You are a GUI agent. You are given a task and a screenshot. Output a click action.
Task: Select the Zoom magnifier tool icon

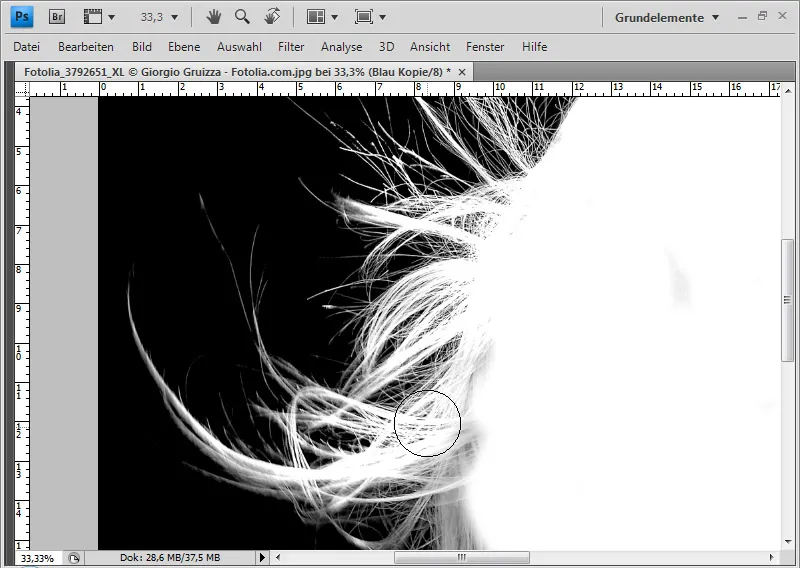pos(242,17)
